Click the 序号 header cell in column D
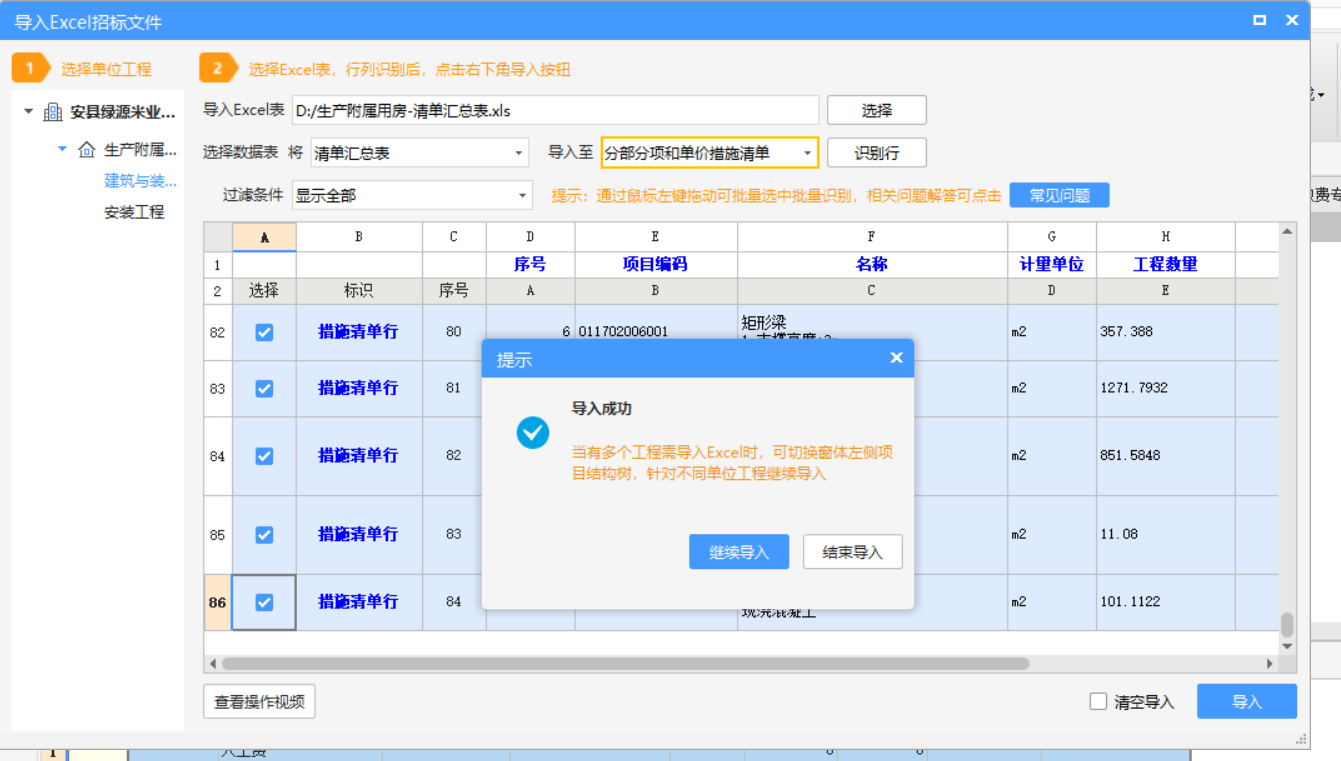Image resolution: width=1341 pixels, height=761 pixels. coord(530,264)
